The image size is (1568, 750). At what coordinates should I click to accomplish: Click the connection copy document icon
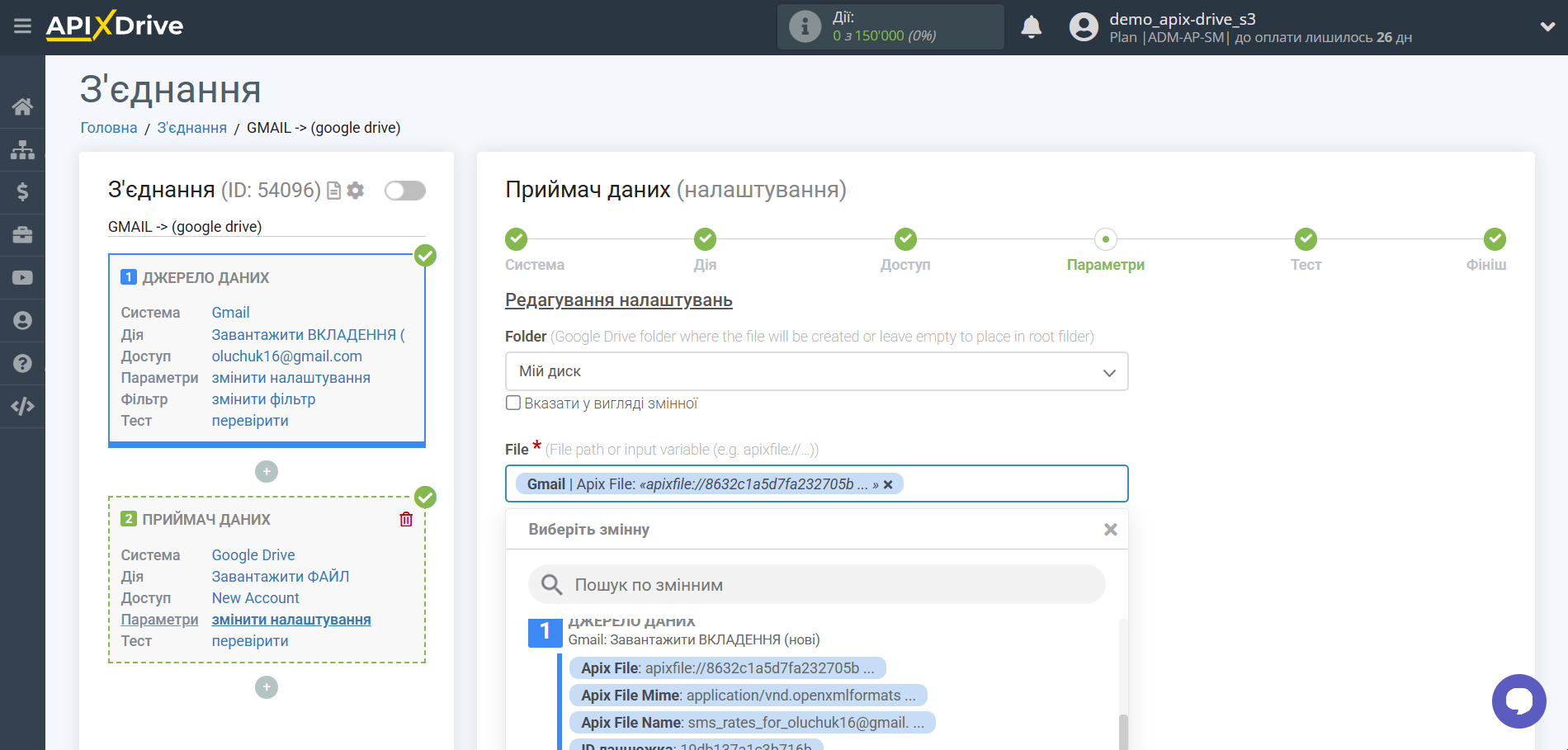[334, 191]
